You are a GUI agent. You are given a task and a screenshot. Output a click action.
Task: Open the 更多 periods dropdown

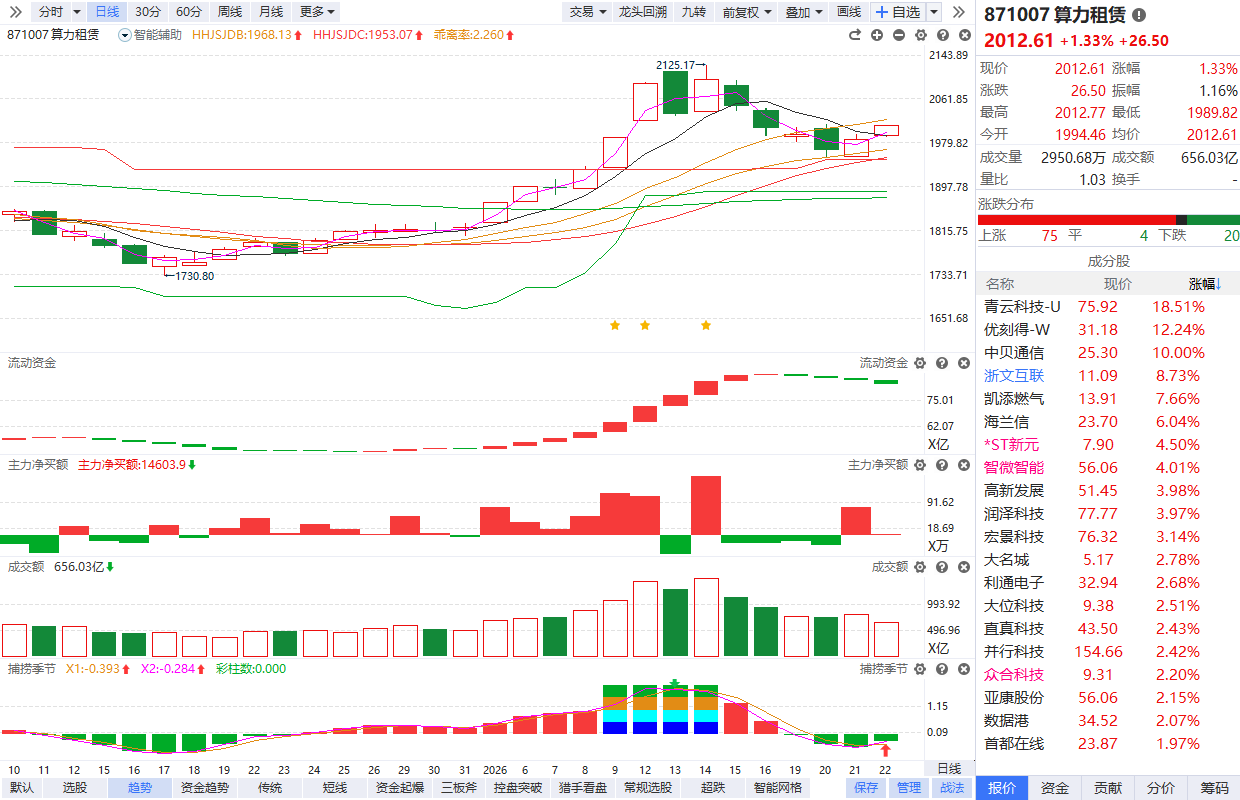[x=318, y=12]
